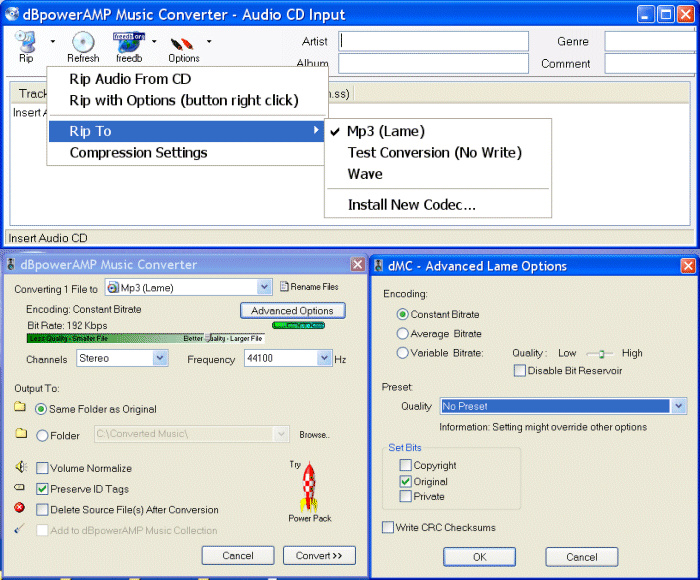Select the Folder output radio button
Image resolution: width=700 pixels, height=580 pixels.
42,435
